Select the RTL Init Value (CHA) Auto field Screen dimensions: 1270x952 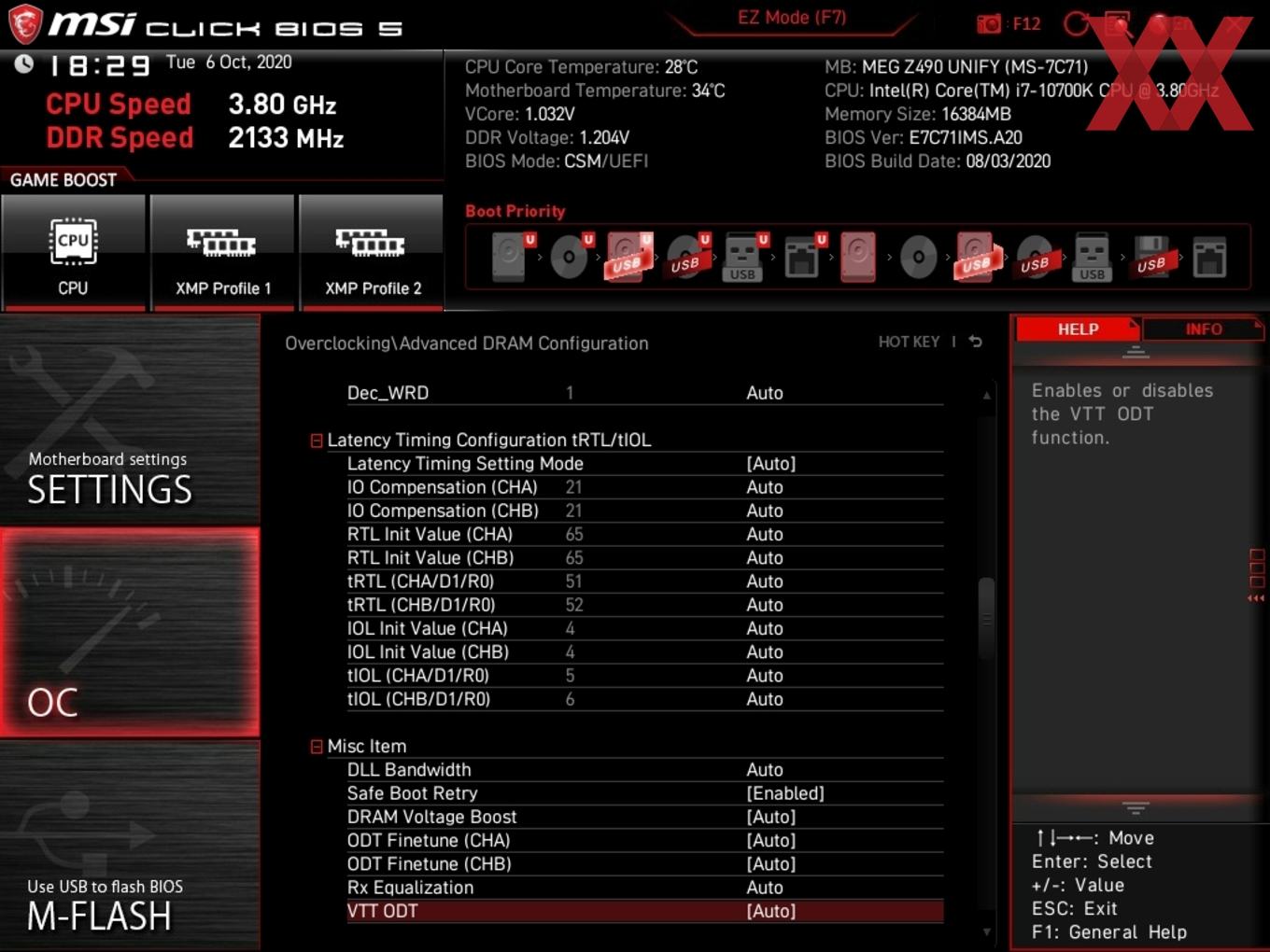[764, 534]
